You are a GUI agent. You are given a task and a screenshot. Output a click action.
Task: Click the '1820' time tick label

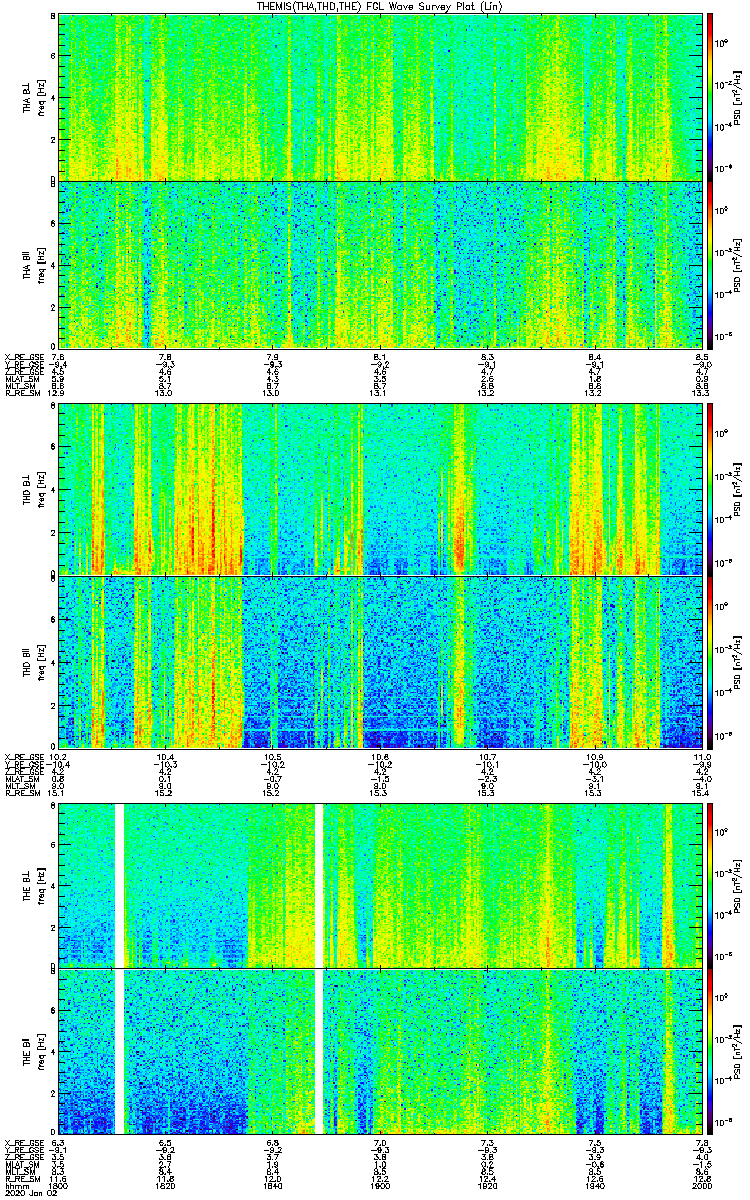pos(165,1187)
